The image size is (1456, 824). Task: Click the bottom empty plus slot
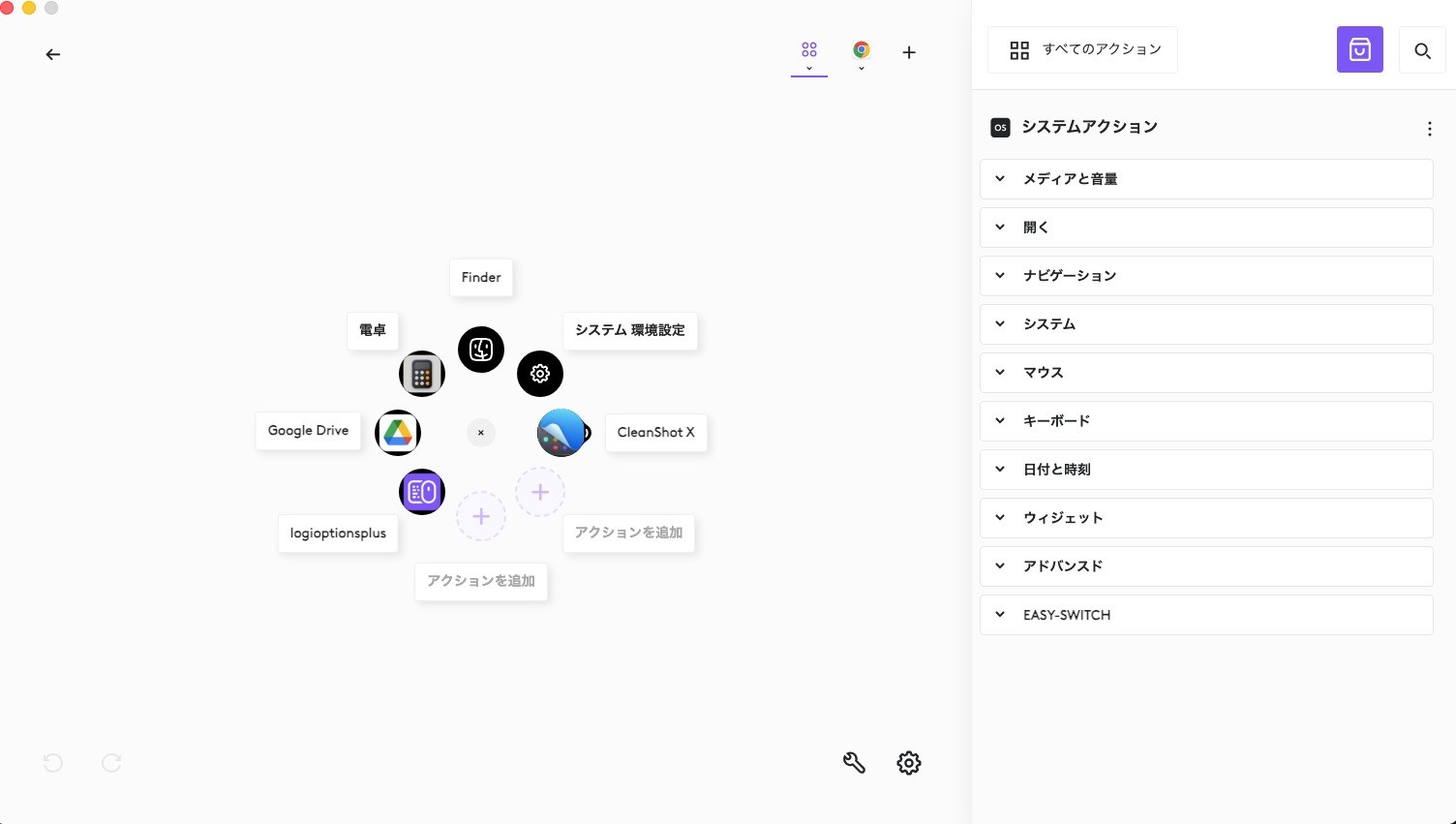pos(481,516)
